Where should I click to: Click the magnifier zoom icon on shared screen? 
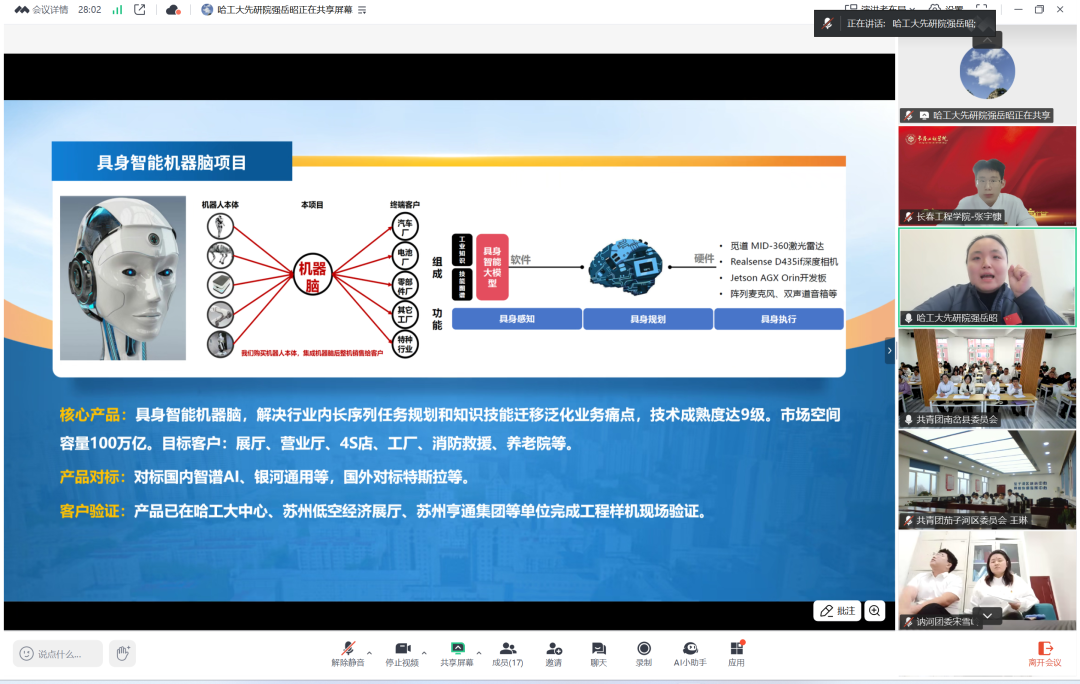point(875,610)
